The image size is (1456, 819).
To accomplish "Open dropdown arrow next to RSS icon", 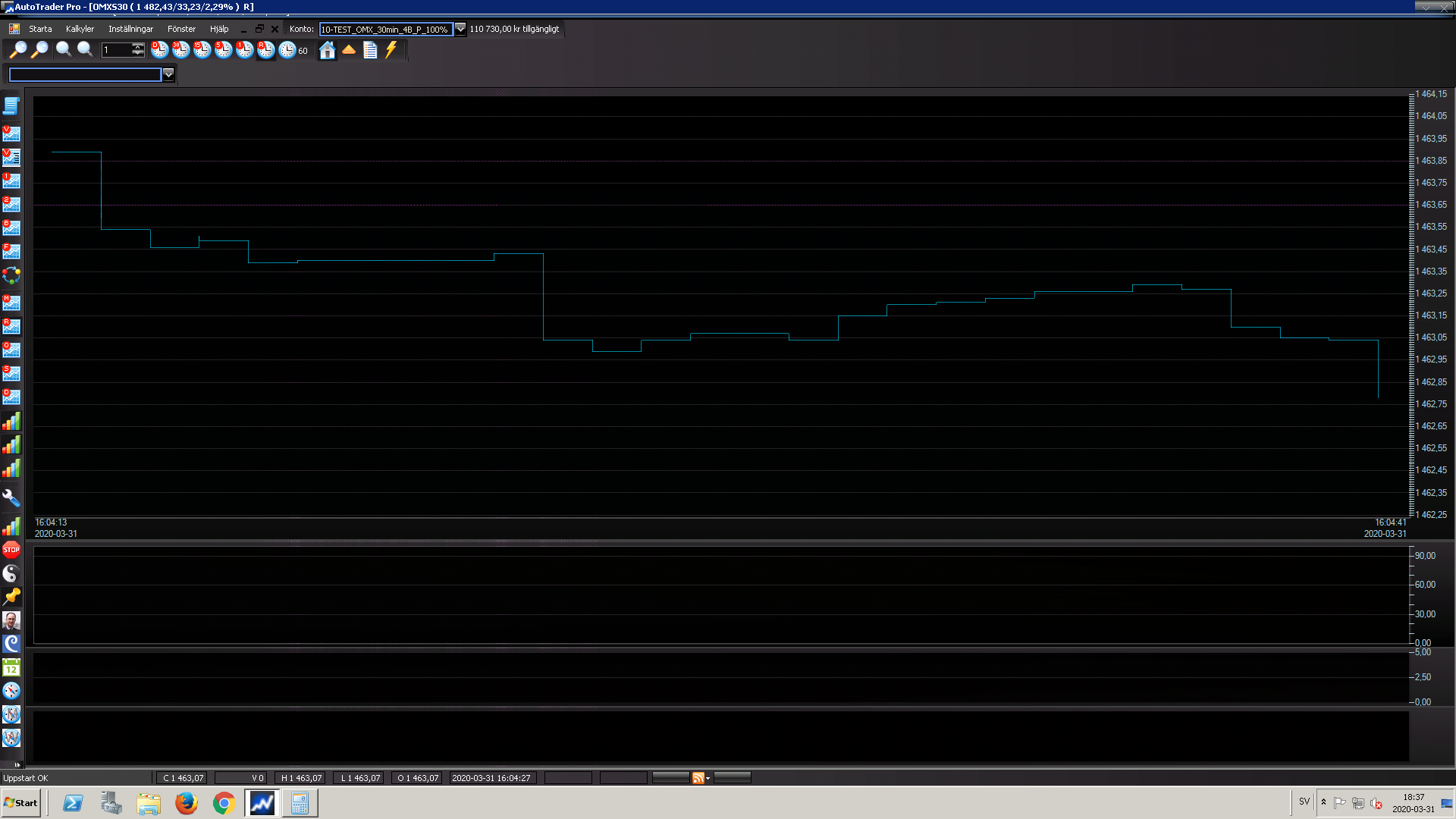I will pos(708,778).
